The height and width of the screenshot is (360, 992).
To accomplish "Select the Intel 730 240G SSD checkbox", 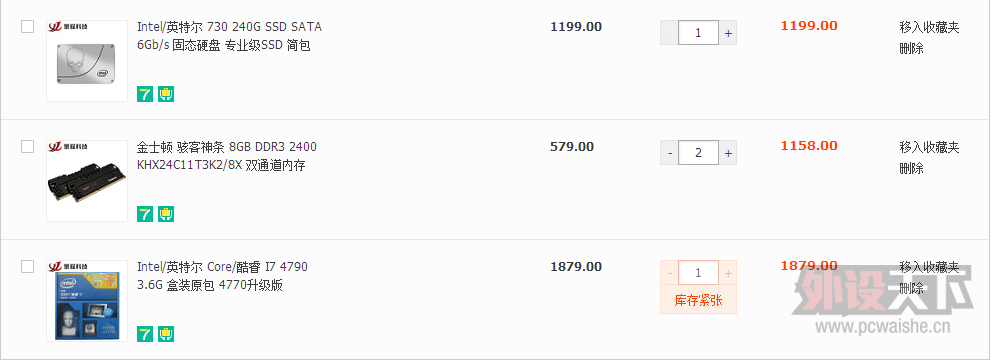I will (27, 27).
